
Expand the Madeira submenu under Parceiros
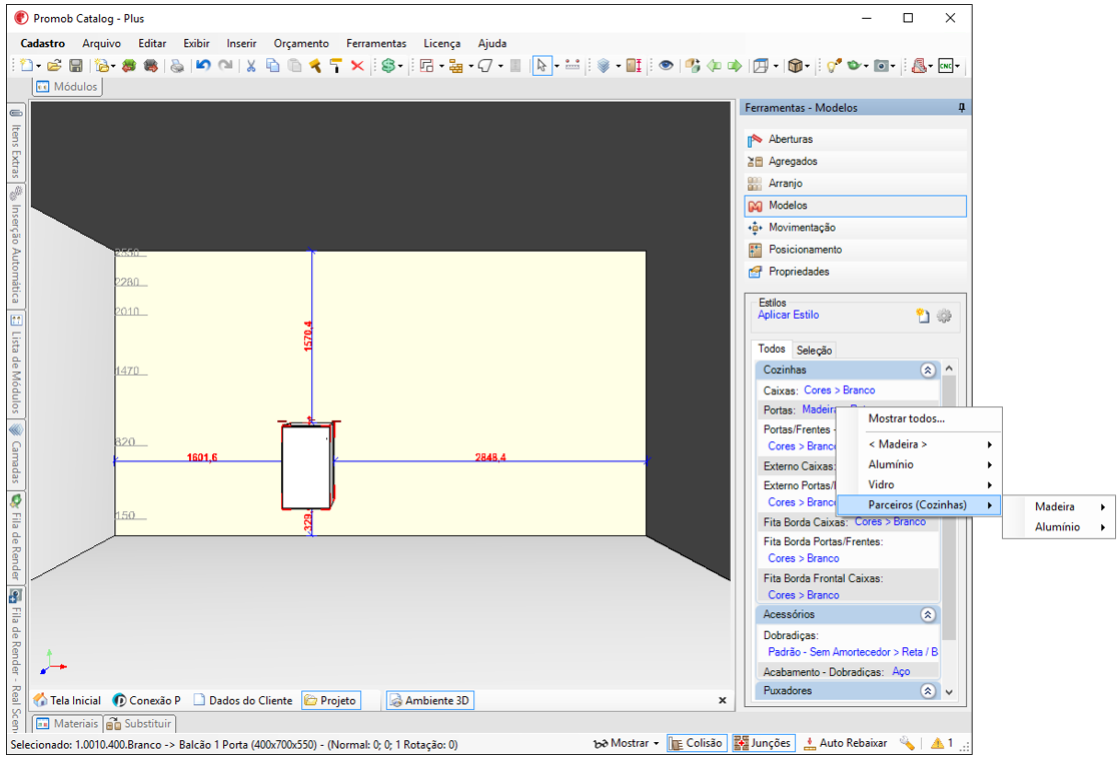tap(1059, 506)
